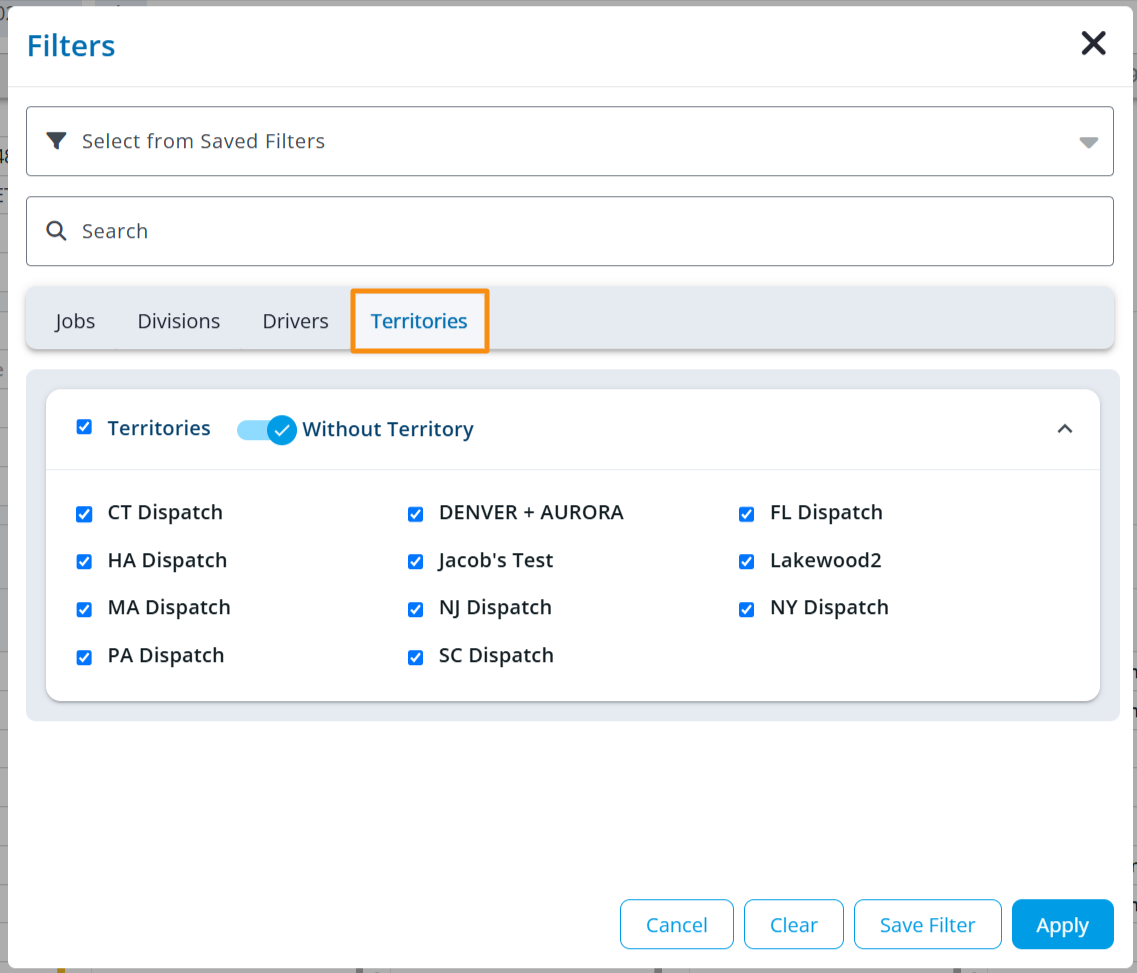Screen dimensions: 1137x973
Task: Uncheck the DENVER + AURORA checkbox
Action: coord(415,514)
